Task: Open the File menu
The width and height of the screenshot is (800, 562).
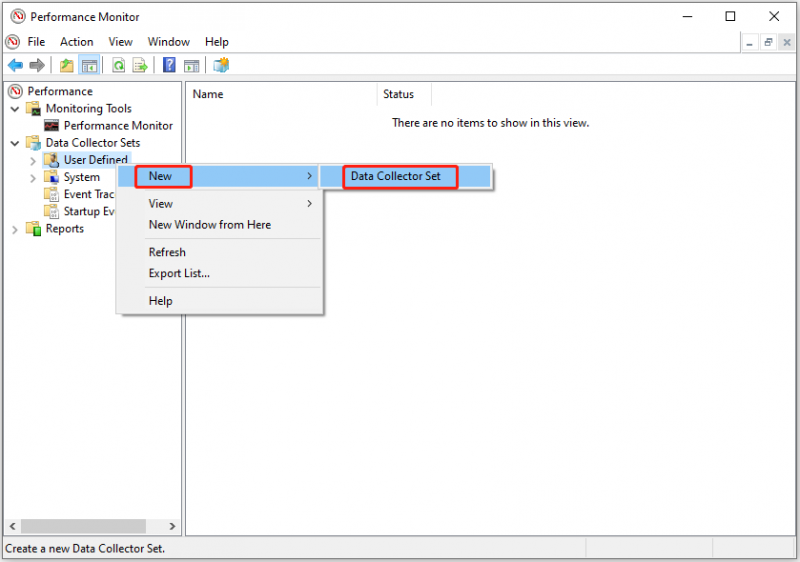Action: click(36, 42)
